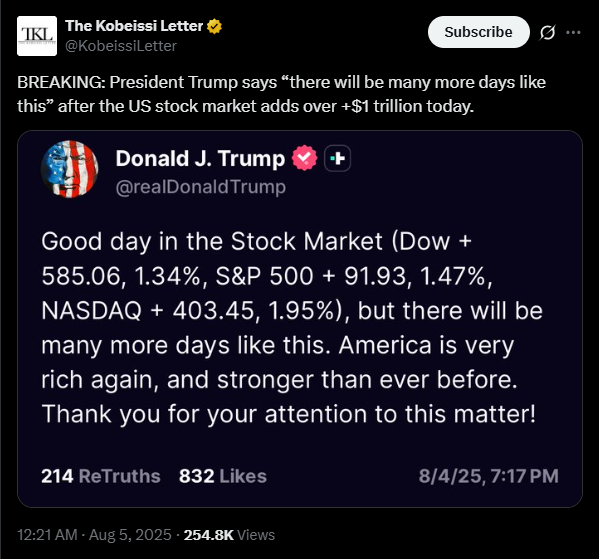Click the BREAKING headline post text

pyautogui.click(x=281, y=94)
